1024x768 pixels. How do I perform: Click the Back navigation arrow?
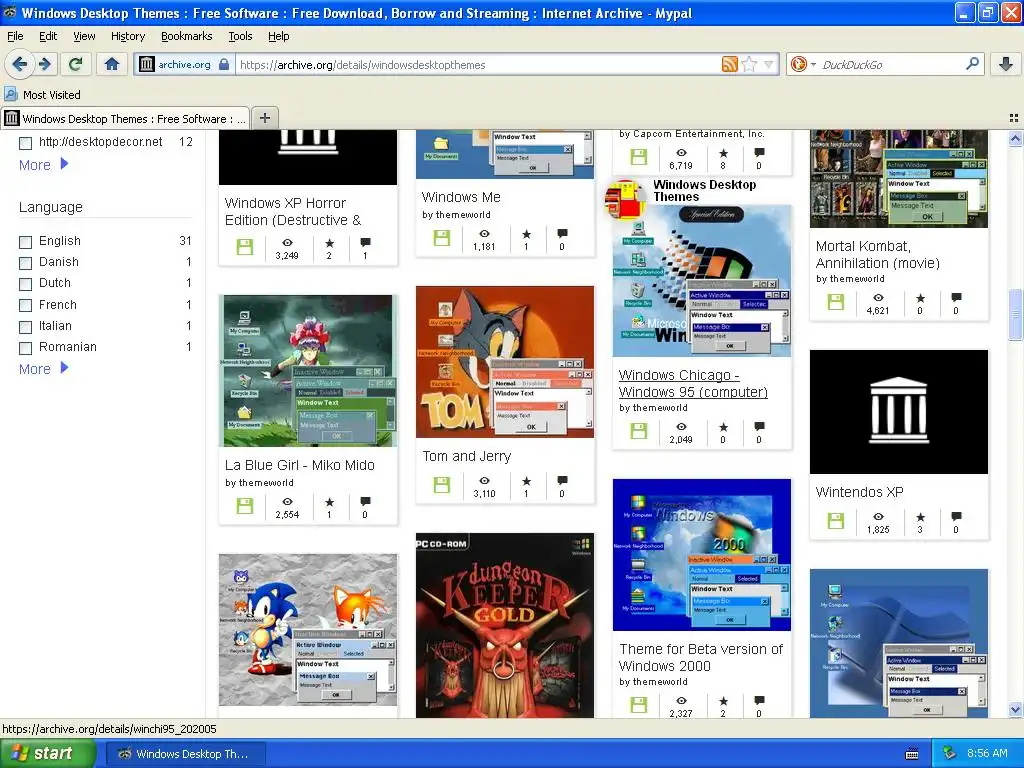click(x=19, y=64)
